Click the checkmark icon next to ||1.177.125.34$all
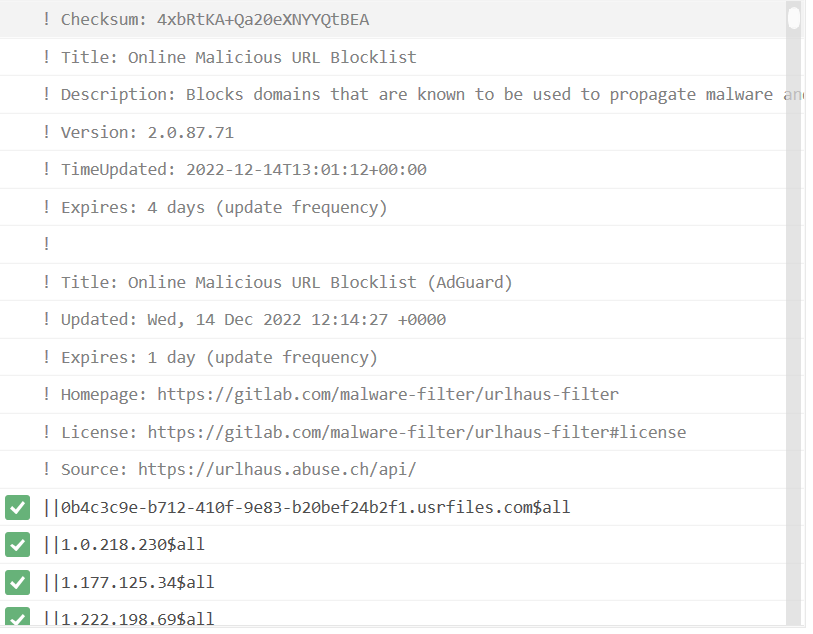Viewport: 813px width, 634px height. 17,581
